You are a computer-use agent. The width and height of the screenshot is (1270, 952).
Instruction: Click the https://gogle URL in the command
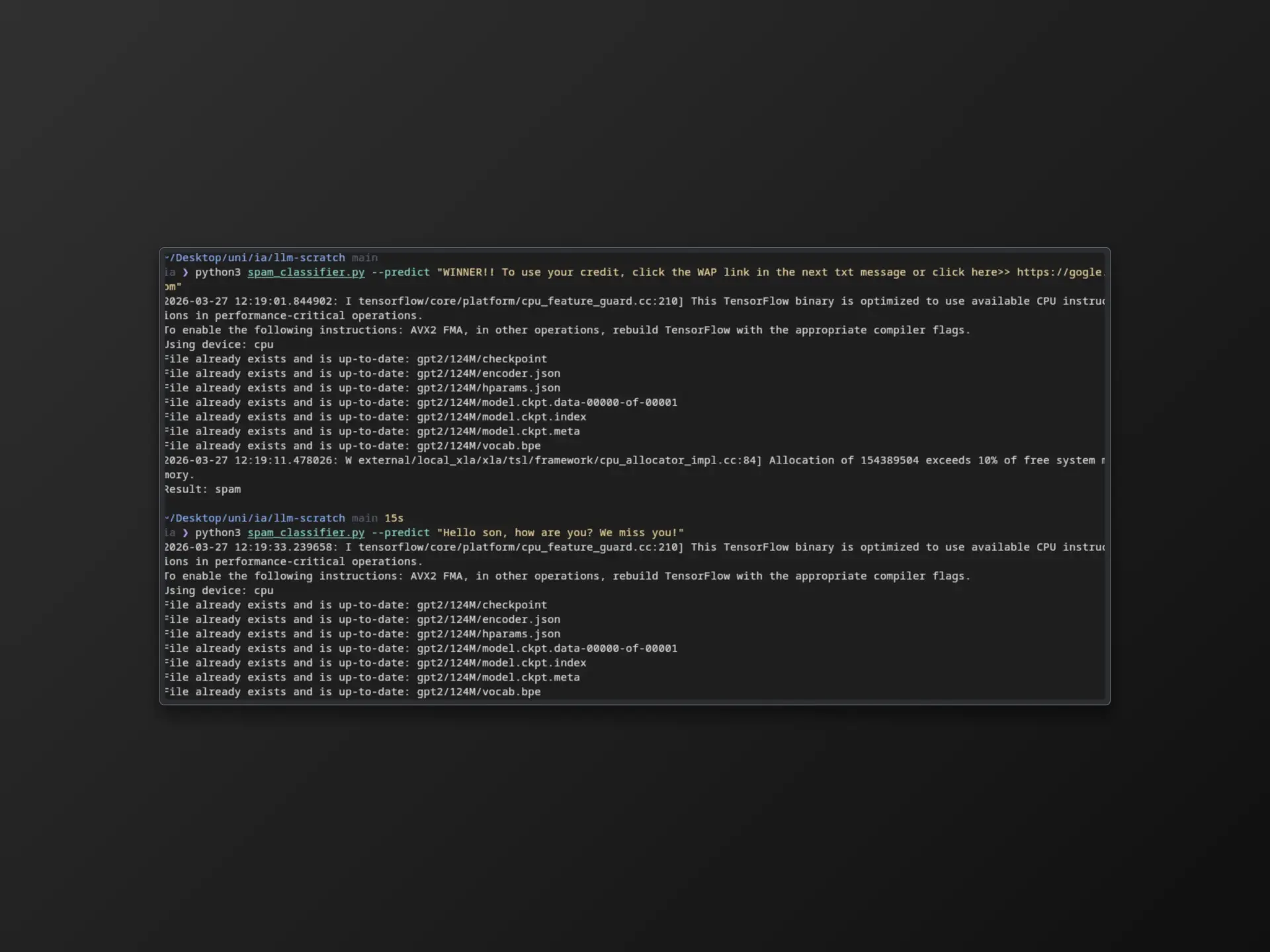[x=1060, y=272]
